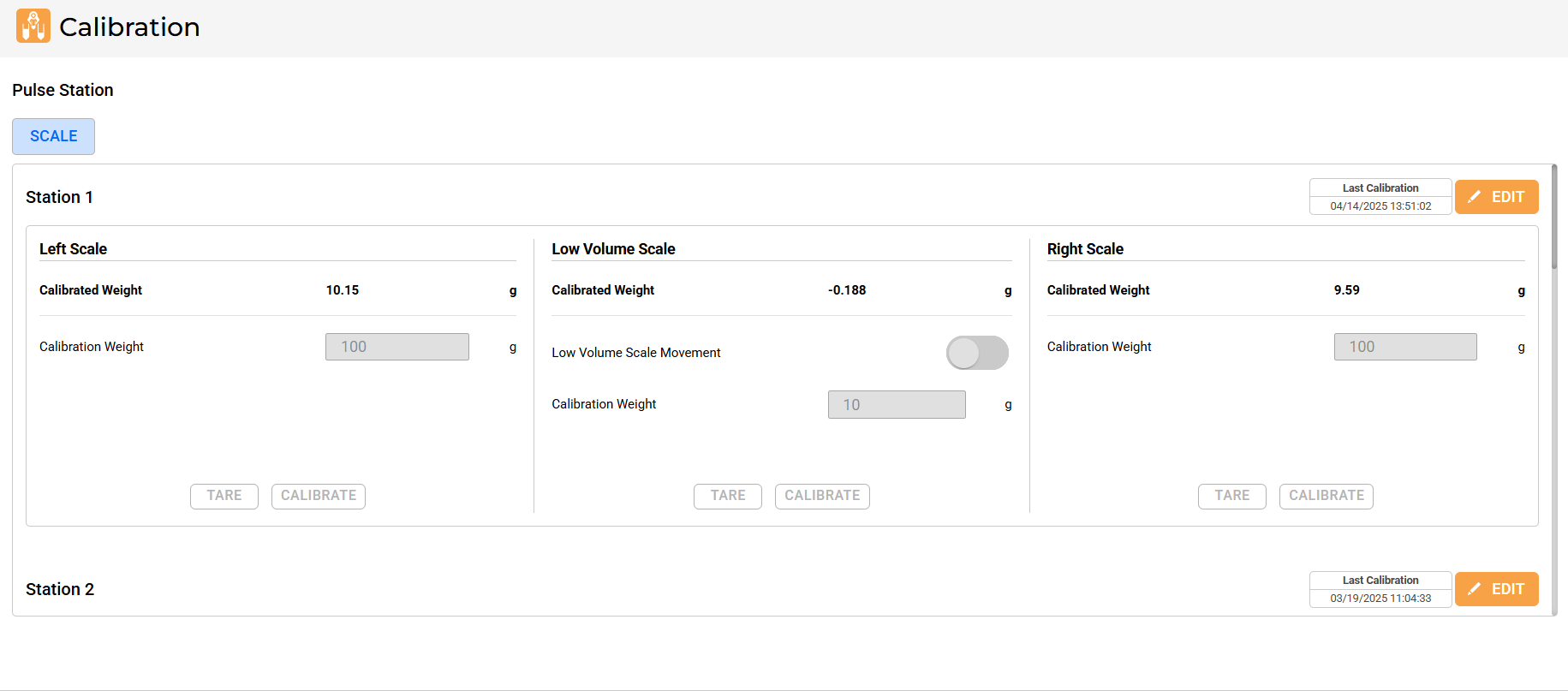Click Low Volume Scale Calibration Weight field

coord(896,405)
